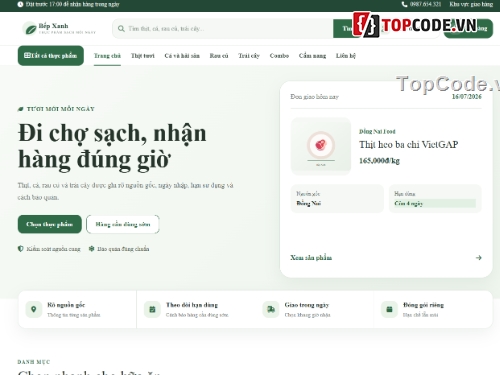The image size is (500, 375).
Task: Open the Trái cây menu item
Action: [x=249, y=56]
